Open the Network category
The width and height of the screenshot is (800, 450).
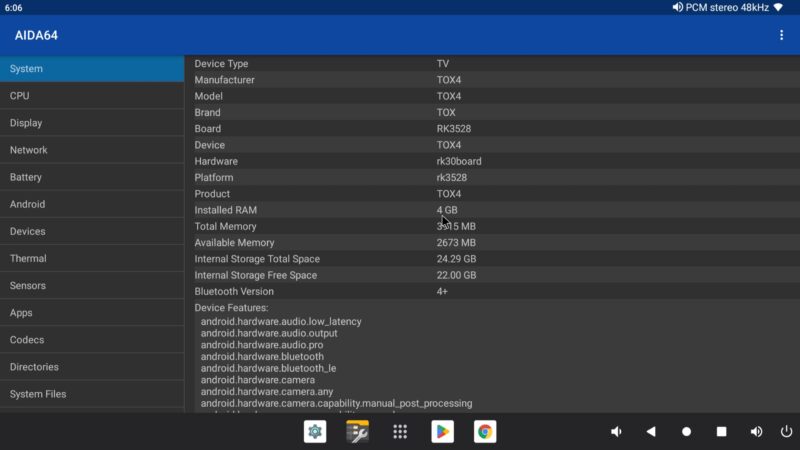click(x=92, y=149)
